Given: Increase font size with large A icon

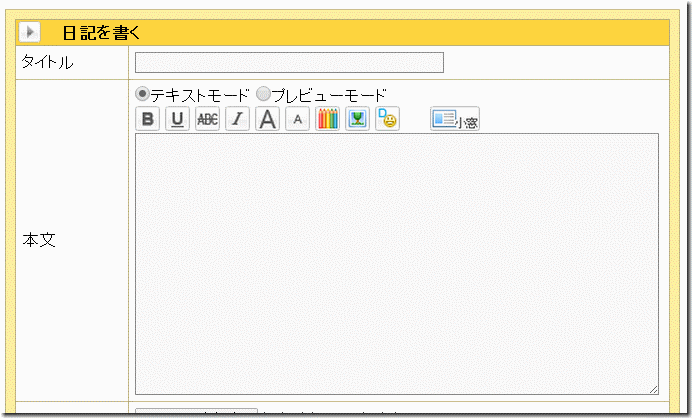Looking at the screenshot, I should click(267, 119).
